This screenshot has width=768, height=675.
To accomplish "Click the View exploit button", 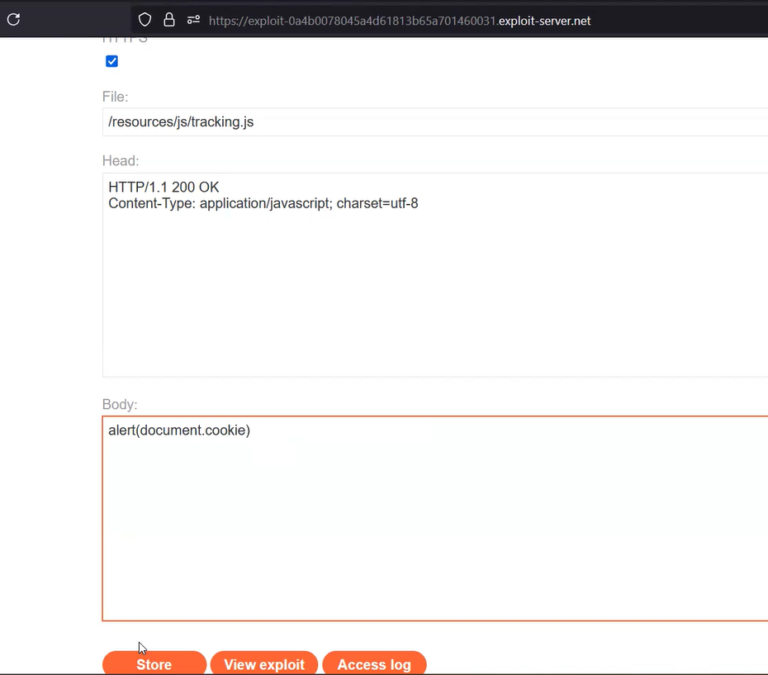I will (x=264, y=664).
